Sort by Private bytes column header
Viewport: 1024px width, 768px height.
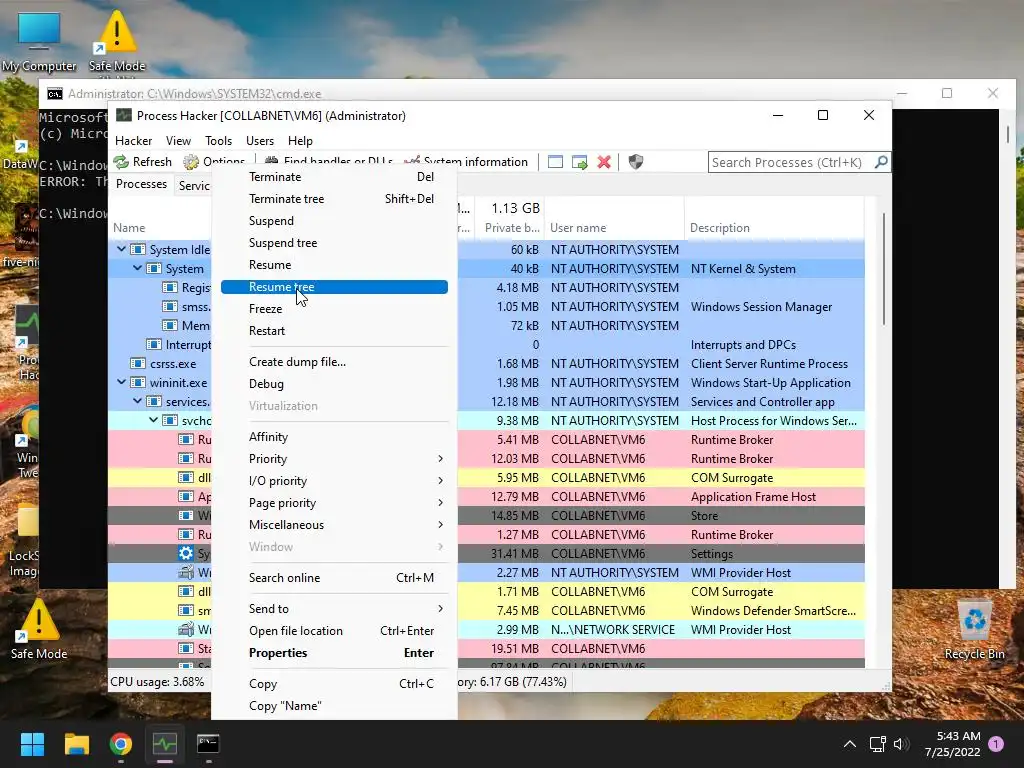tap(512, 228)
